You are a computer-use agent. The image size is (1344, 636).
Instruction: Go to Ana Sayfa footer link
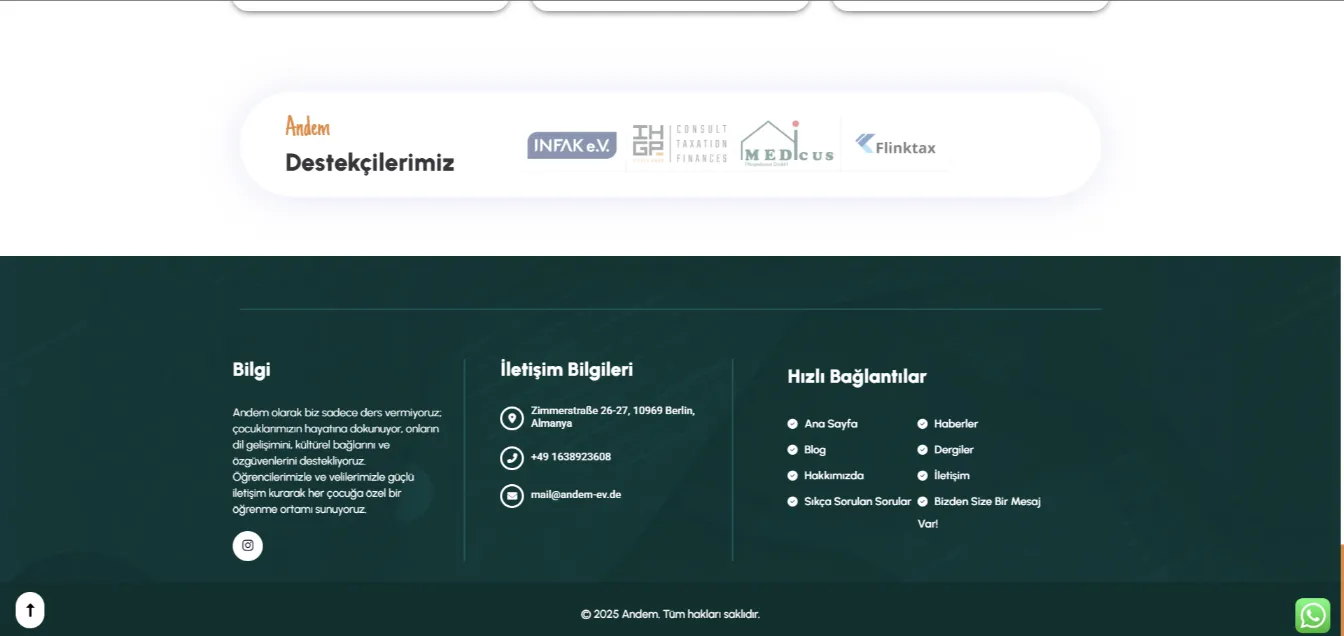tap(830, 424)
